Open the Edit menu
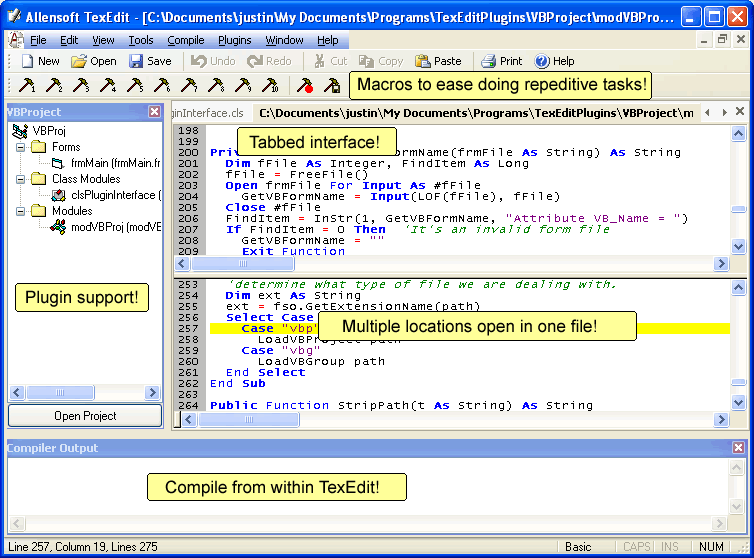Image resolution: width=754 pixels, height=558 pixels. pyautogui.click(x=69, y=40)
